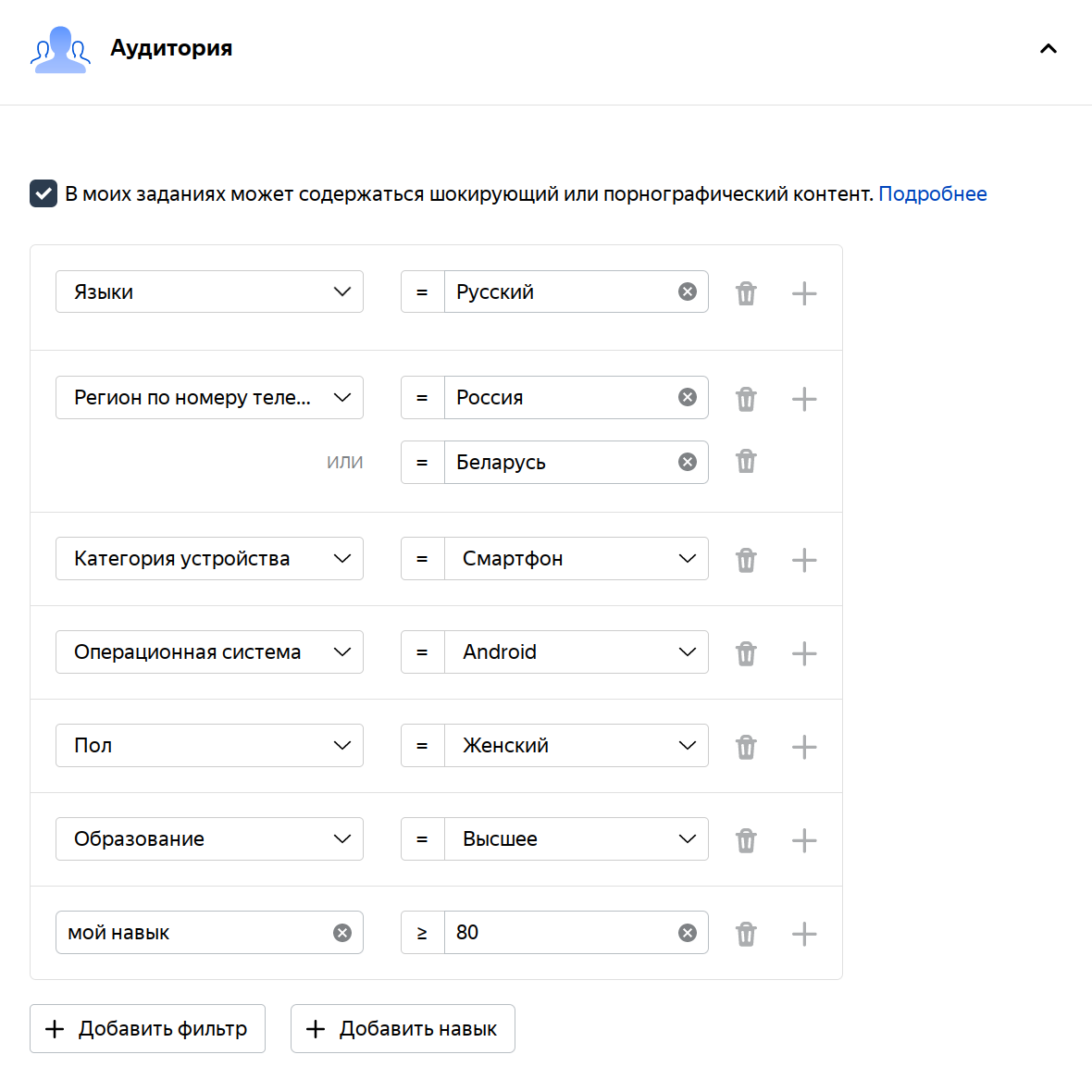Open the Подробнее link

pos(932,194)
